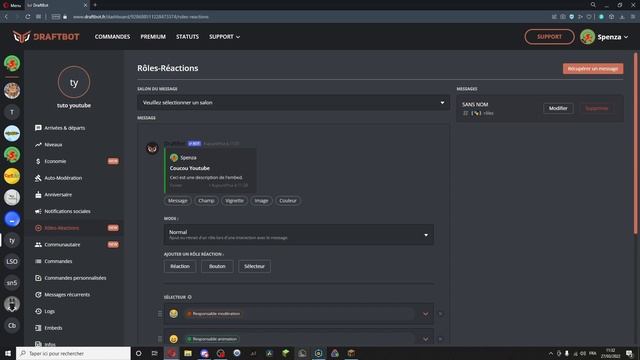This screenshot has height=360, width=640.
Task: Open the Support dropdown in the nav
Action: click(x=224, y=37)
